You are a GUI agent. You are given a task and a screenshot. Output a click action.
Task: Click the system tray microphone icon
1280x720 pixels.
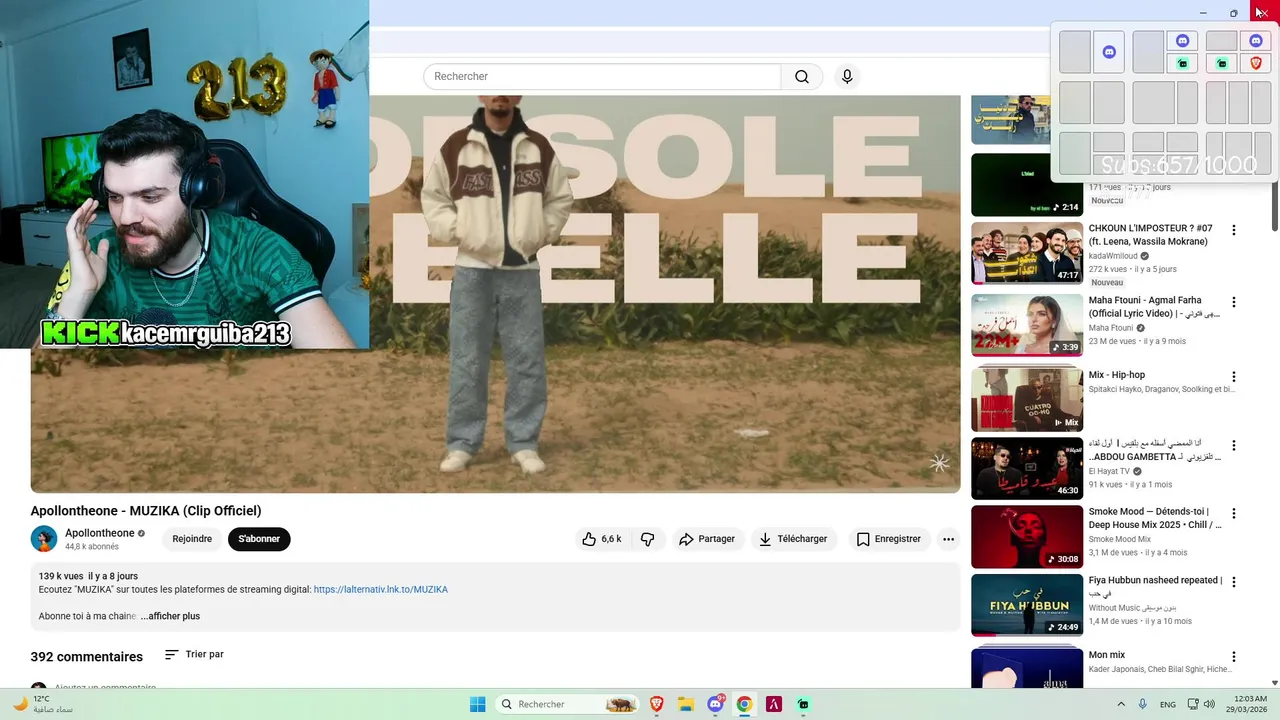pos(1143,704)
